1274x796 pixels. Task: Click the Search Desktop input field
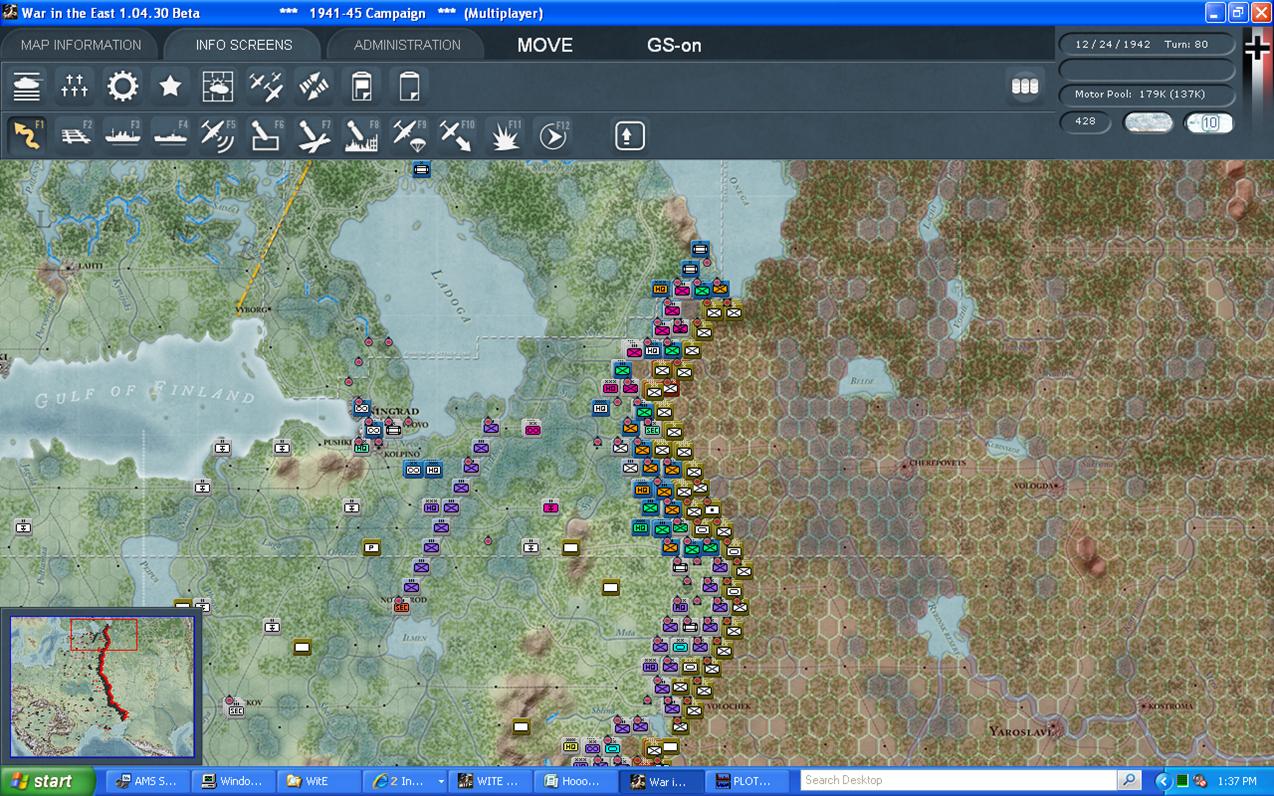(x=959, y=780)
